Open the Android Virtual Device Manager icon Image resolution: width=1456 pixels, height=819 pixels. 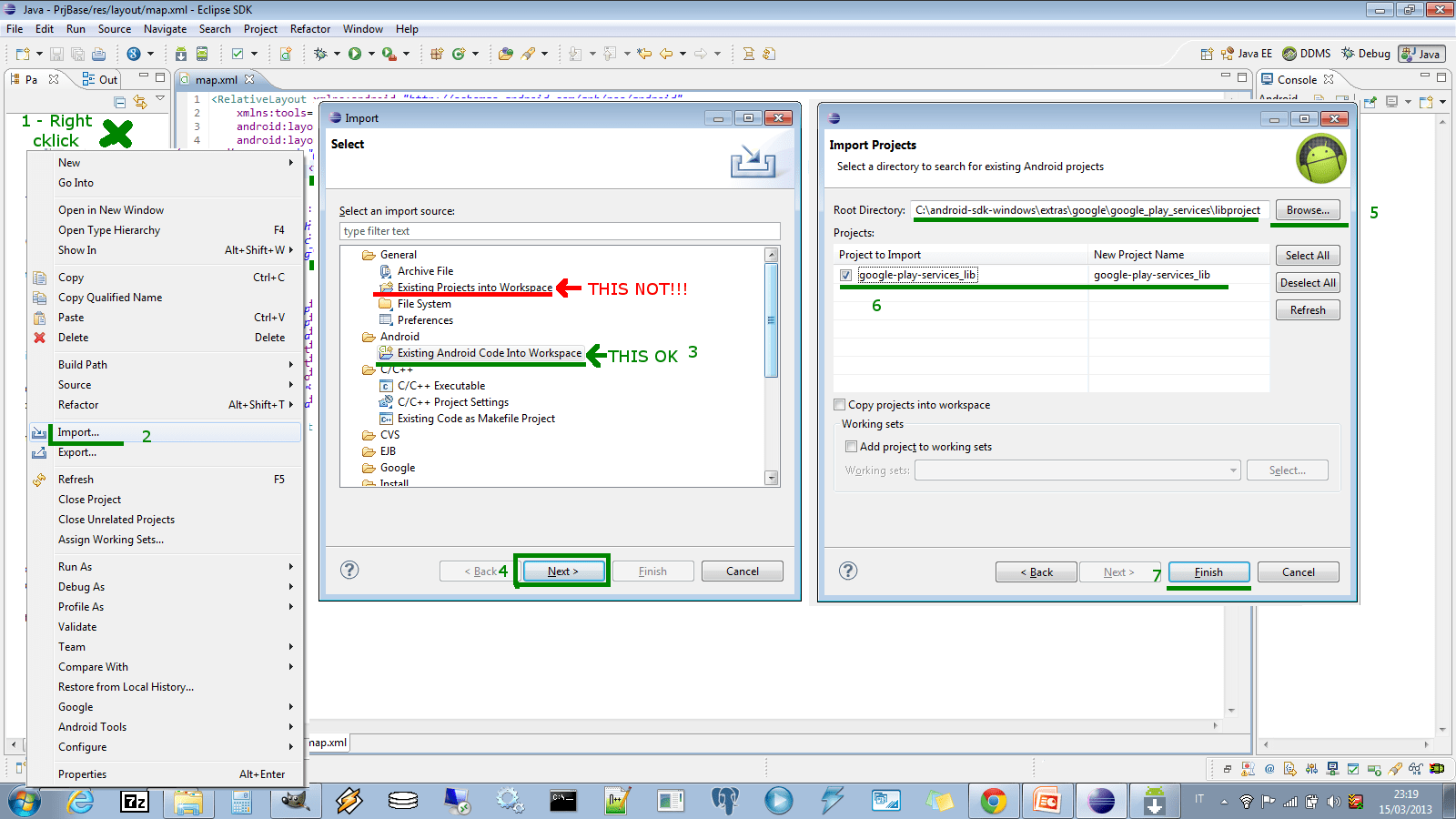click(202, 54)
